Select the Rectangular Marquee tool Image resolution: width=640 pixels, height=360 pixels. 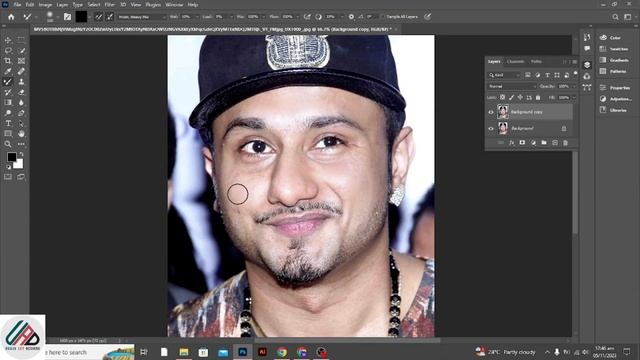point(21,40)
